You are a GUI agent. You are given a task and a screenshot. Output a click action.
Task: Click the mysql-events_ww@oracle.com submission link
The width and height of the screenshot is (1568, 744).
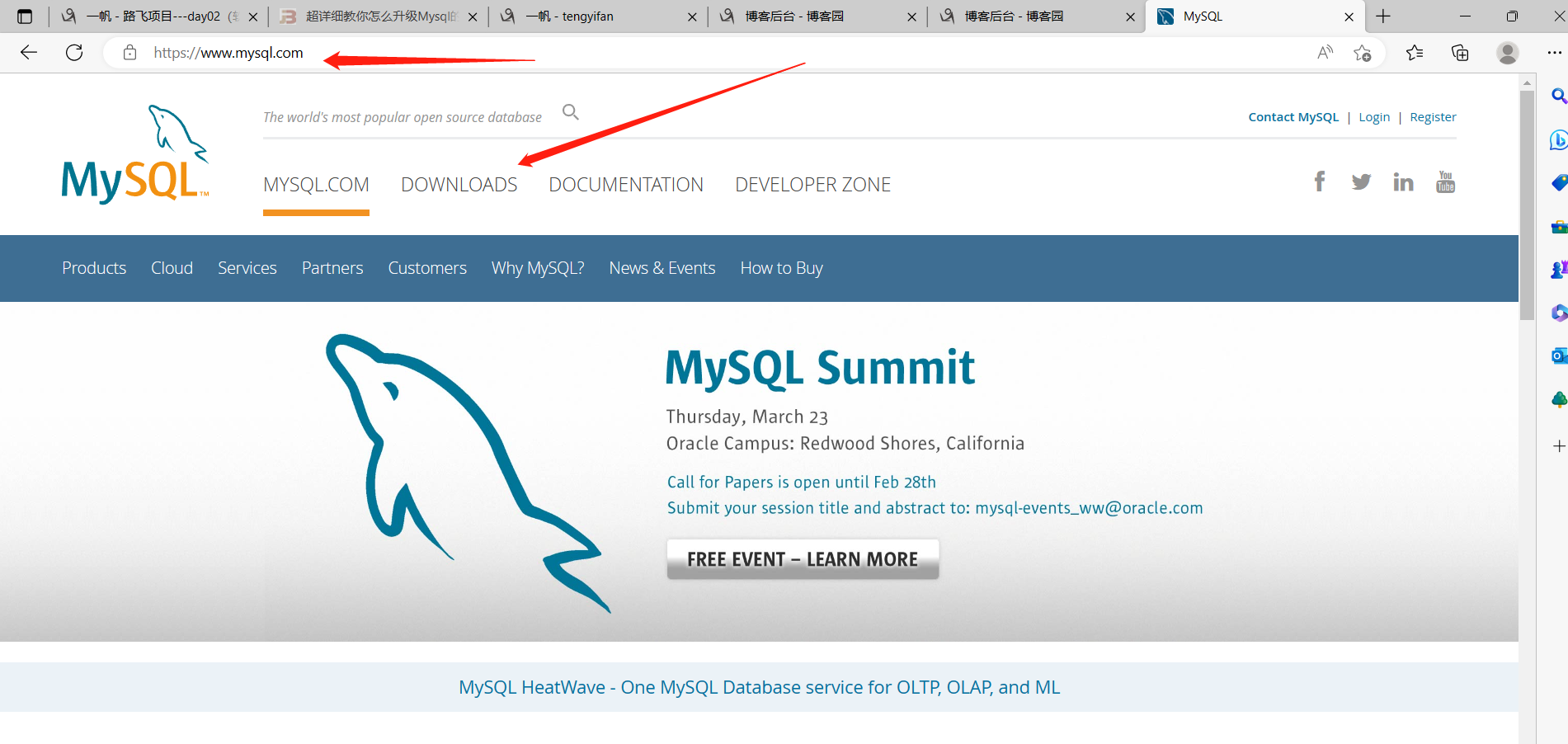coord(1089,508)
